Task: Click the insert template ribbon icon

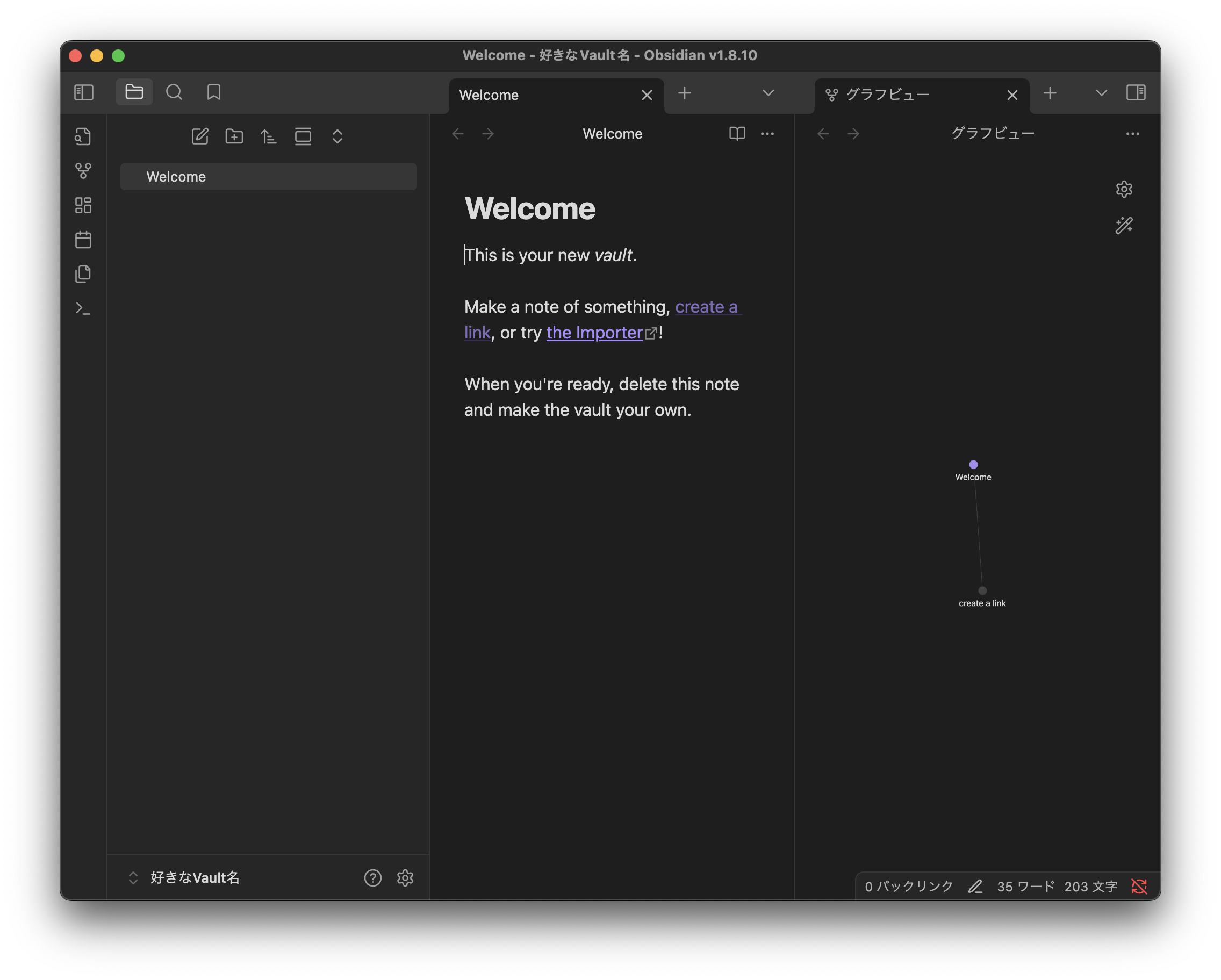Action: tap(83, 274)
